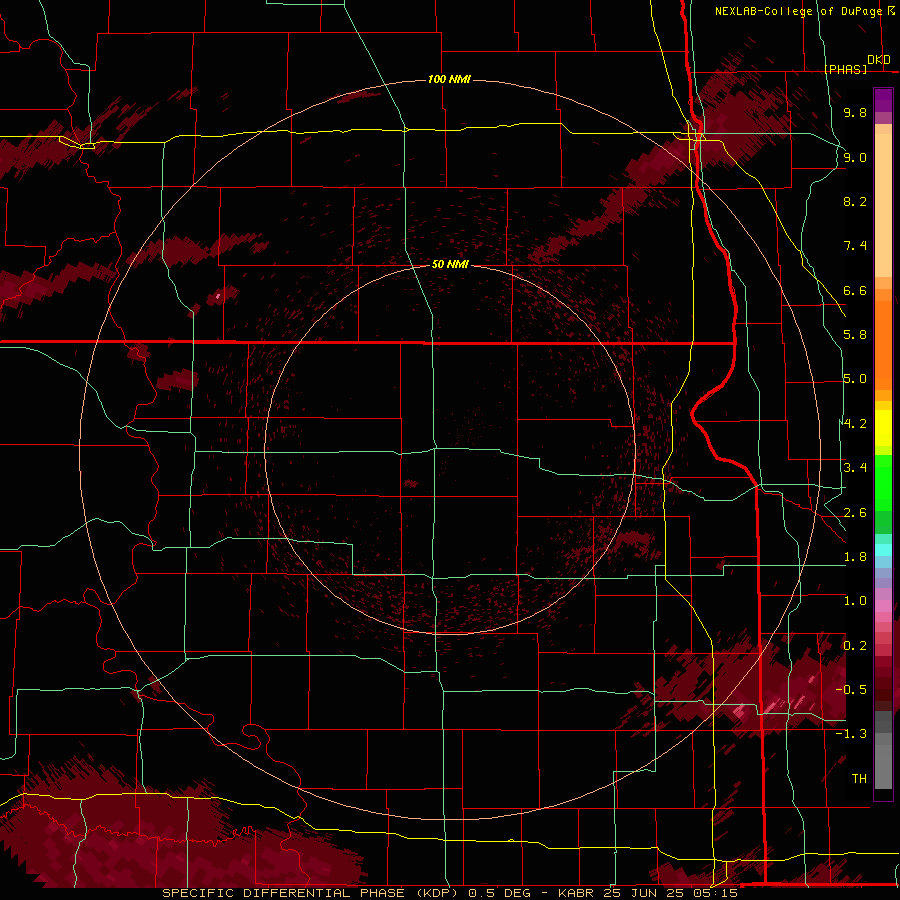Click the 0.2 value on the scale
The height and width of the screenshot is (900, 900).
pos(855,646)
